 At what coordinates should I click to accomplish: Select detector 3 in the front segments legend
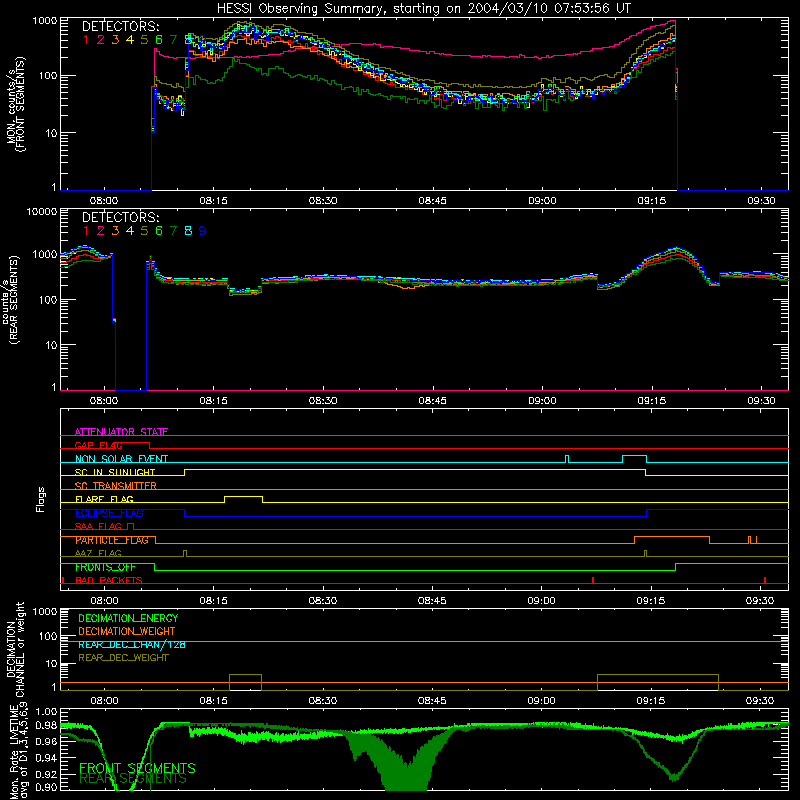115,40
